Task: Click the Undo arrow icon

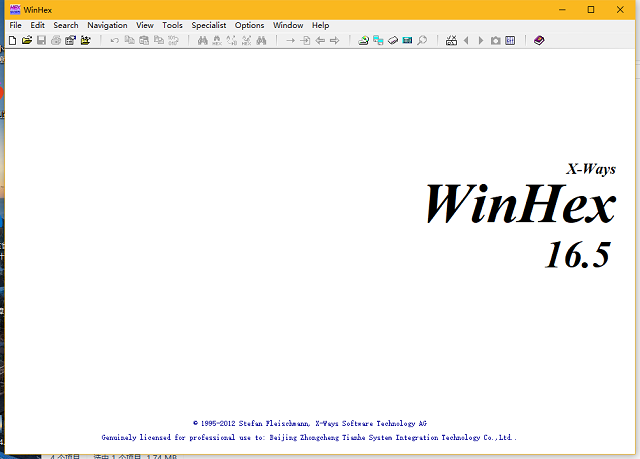Action: point(115,40)
